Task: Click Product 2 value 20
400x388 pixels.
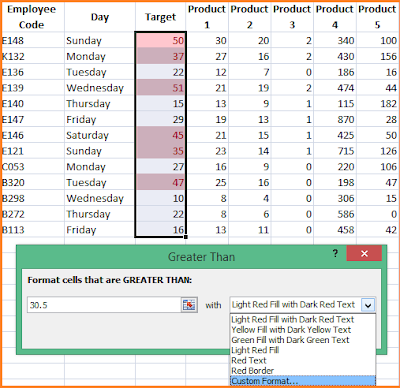Action: [x=250, y=41]
